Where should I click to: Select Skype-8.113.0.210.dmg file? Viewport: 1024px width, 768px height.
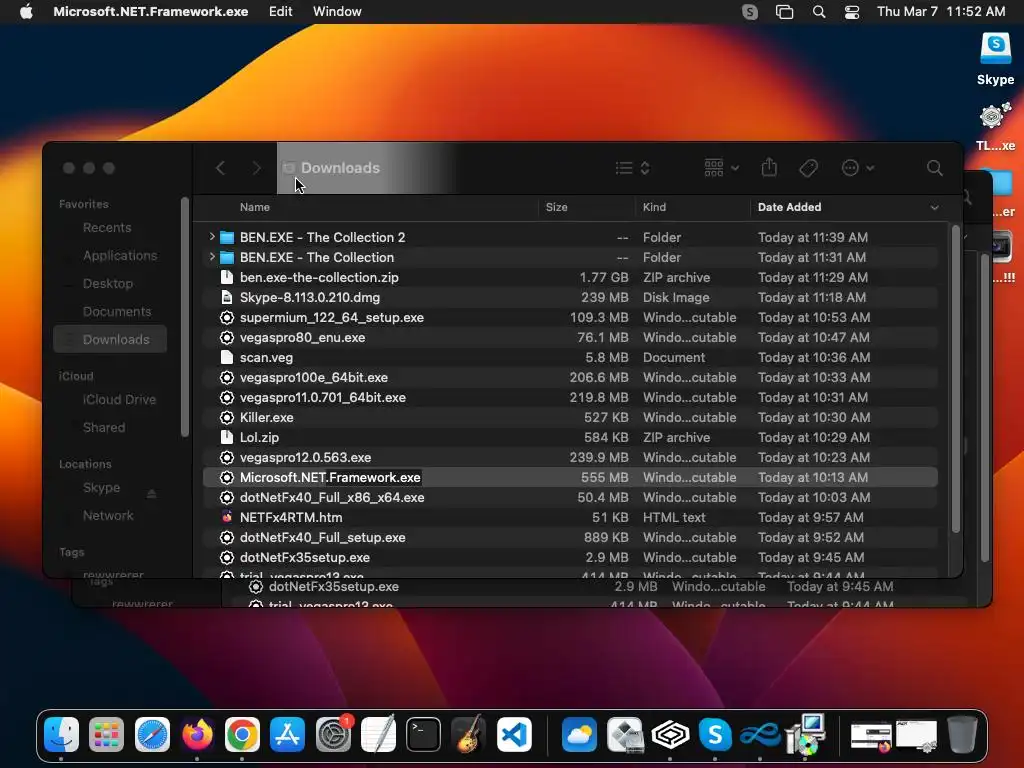pyautogui.click(x=570, y=297)
